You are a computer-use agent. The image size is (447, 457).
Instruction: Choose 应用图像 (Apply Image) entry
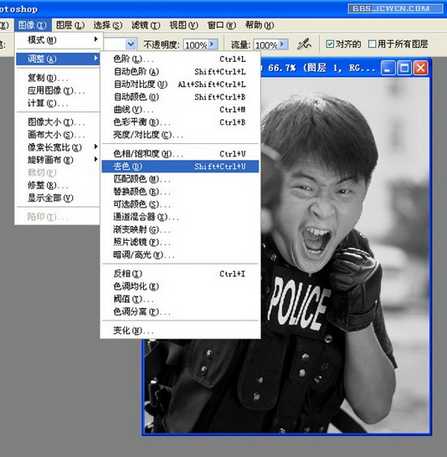pyautogui.click(x=58, y=91)
